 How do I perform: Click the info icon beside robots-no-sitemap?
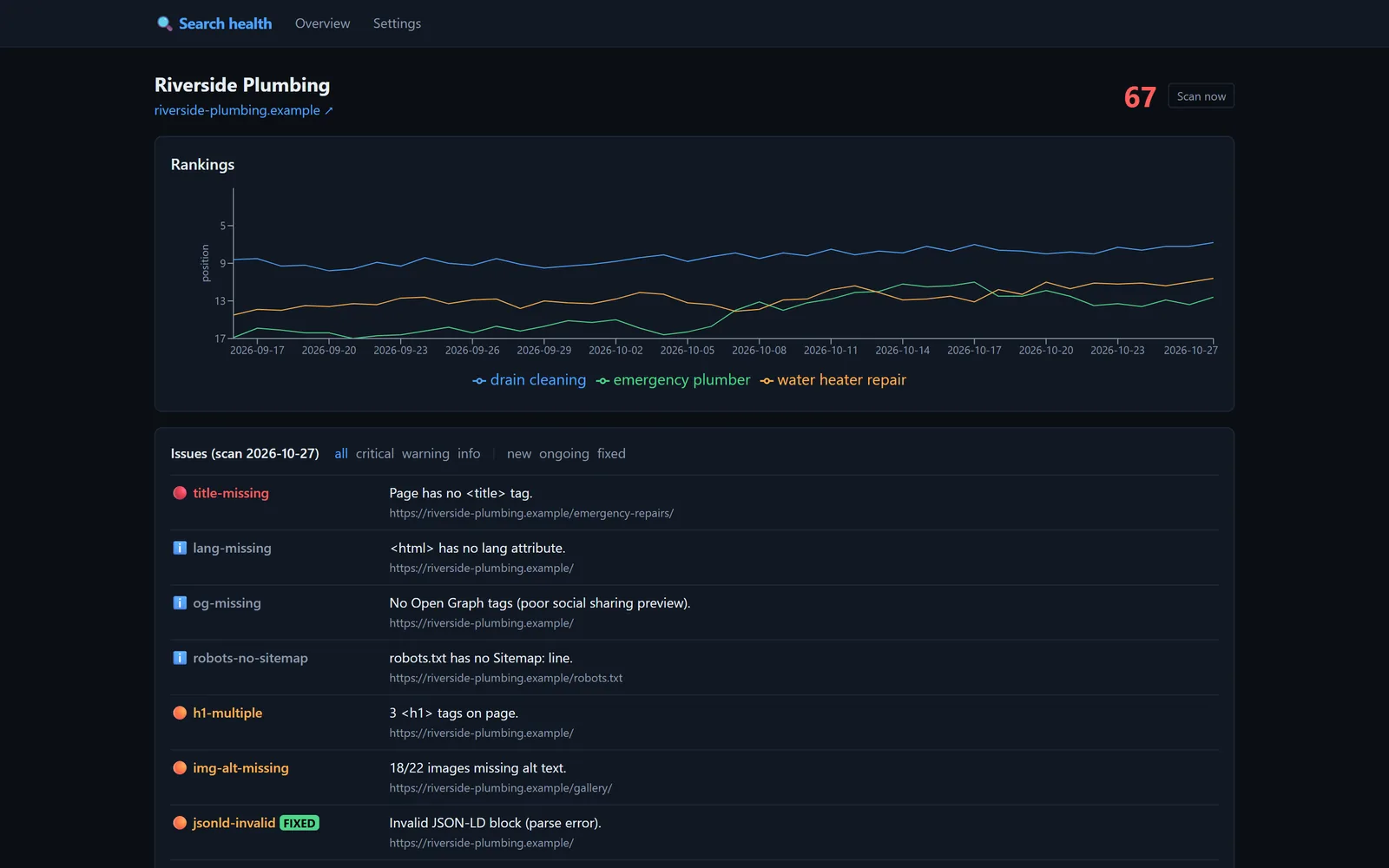[x=180, y=658]
